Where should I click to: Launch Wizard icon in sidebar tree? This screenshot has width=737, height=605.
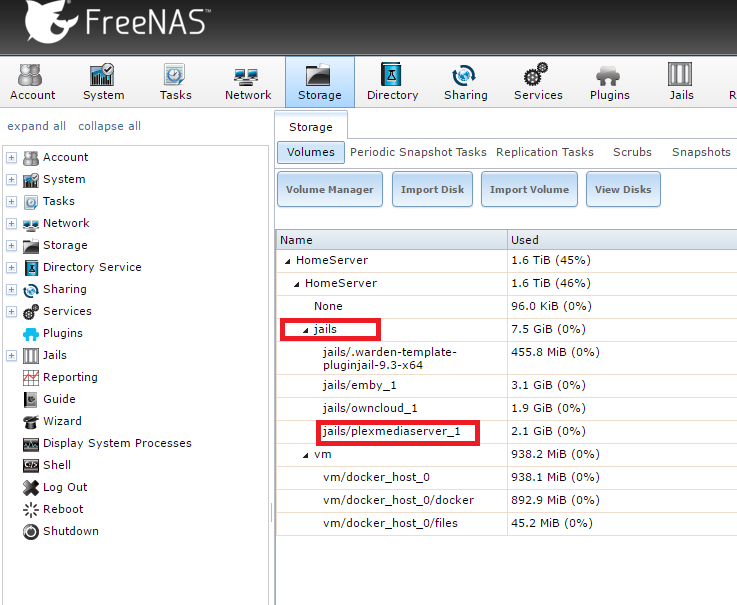pyautogui.click(x=31, y=422)
